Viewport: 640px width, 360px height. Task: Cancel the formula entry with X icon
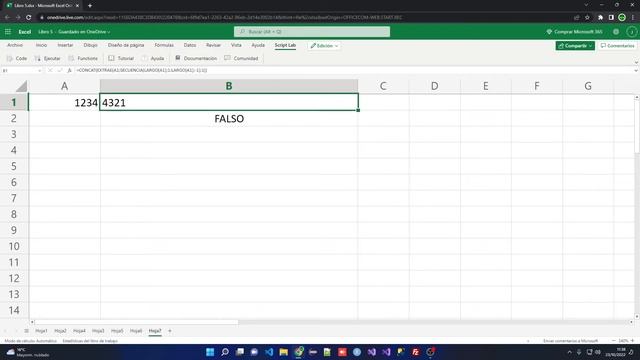[50, 71]
